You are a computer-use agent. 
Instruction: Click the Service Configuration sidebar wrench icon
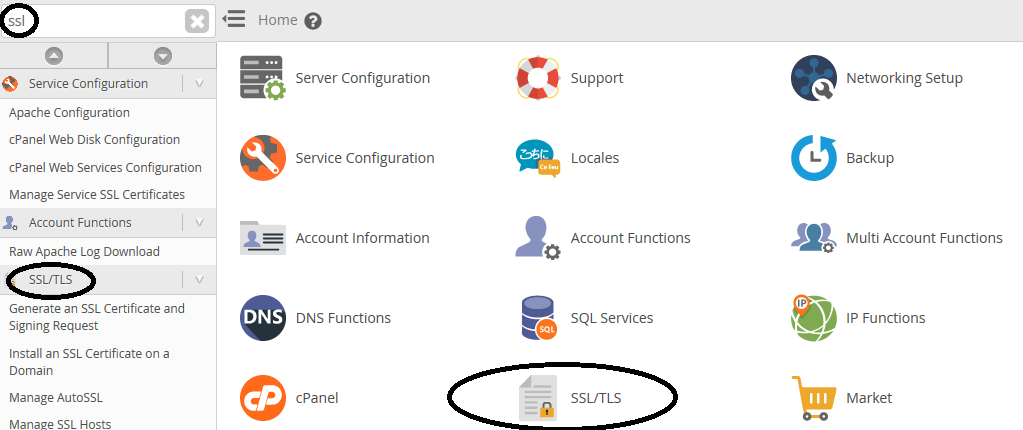[x=10, y=84]
